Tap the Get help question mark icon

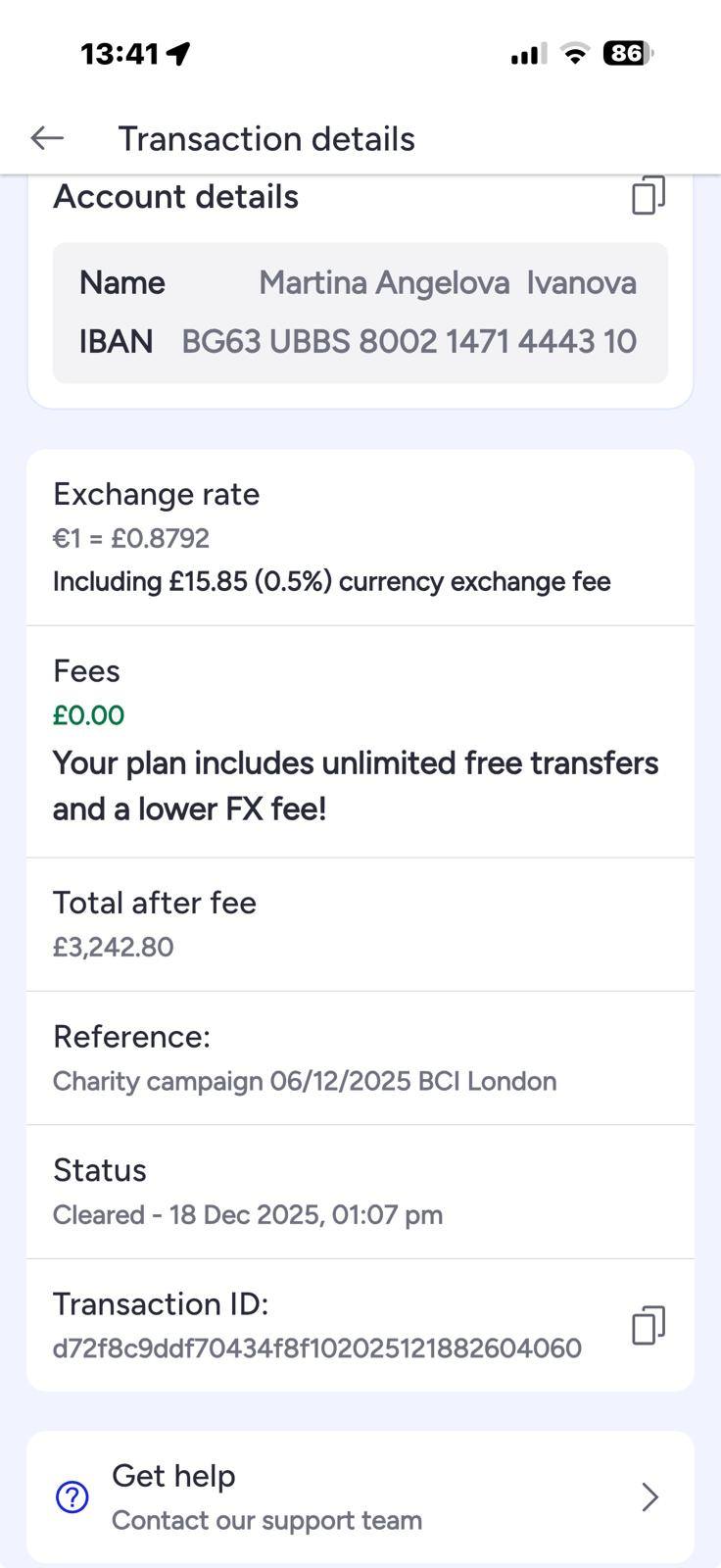pos(72,1496)
